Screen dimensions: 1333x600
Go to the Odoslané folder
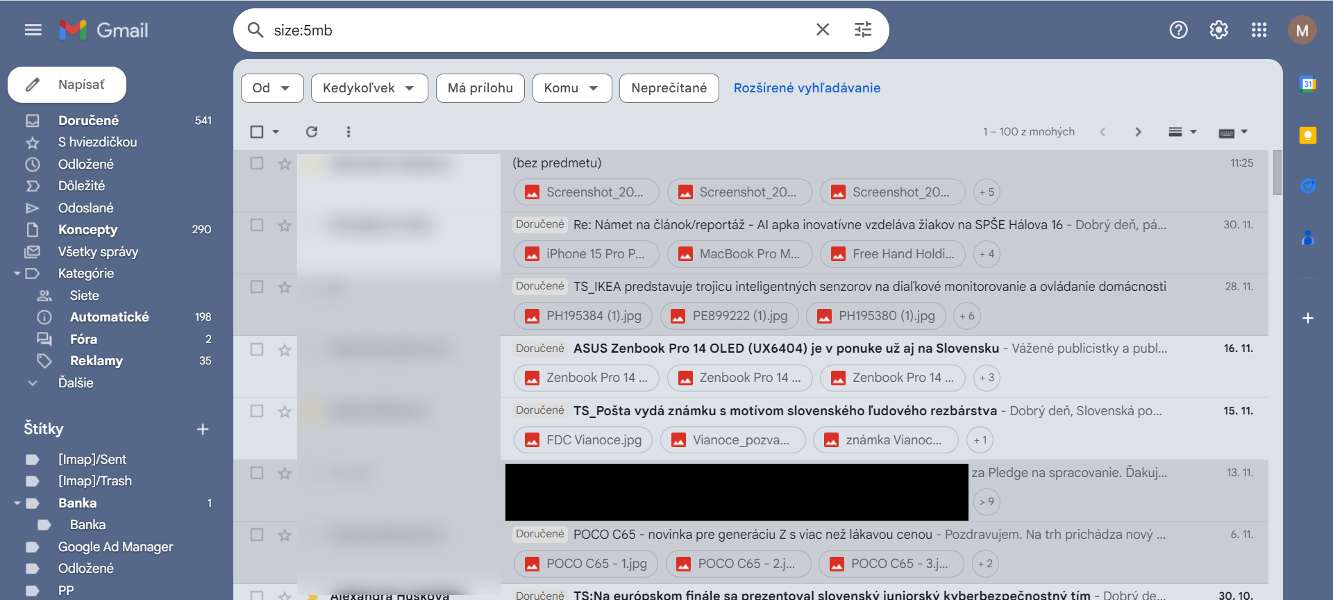tap(86, 208)
